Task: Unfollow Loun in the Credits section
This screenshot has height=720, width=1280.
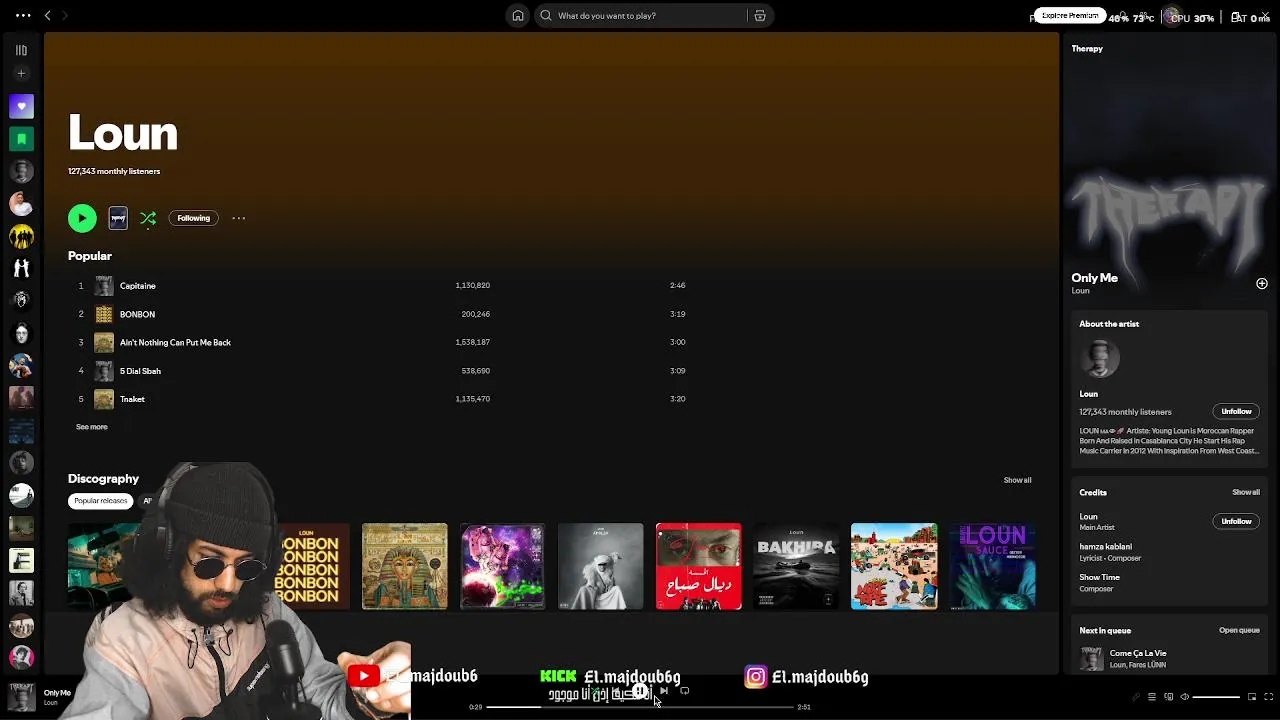Action: point(1236,522)
